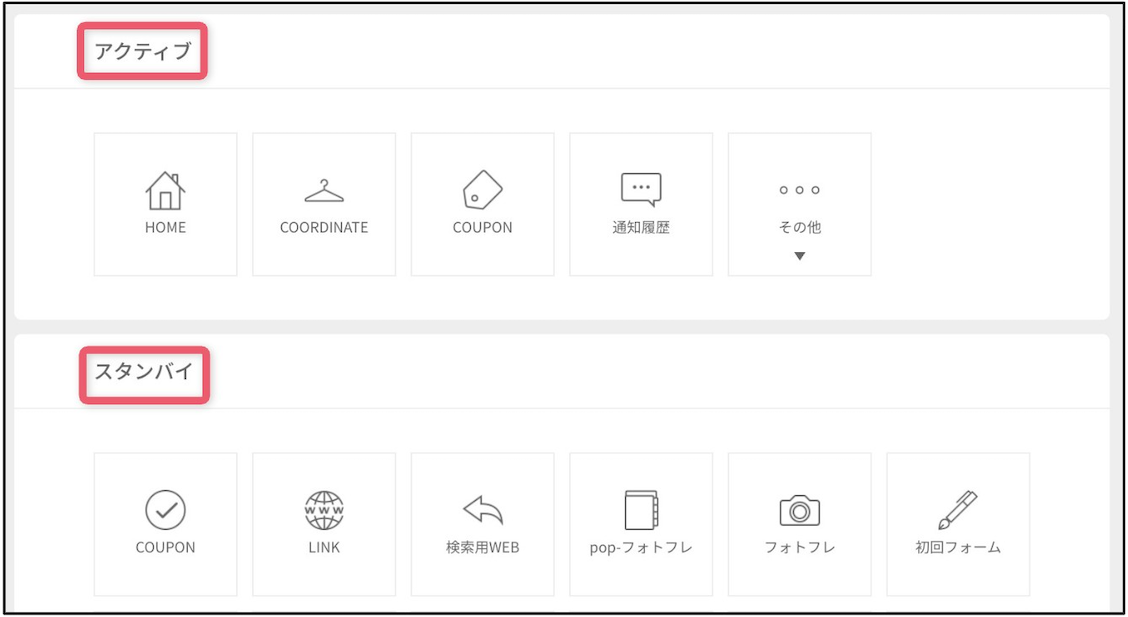
Task: Click the LINK label text
Action: click(324, 547)
